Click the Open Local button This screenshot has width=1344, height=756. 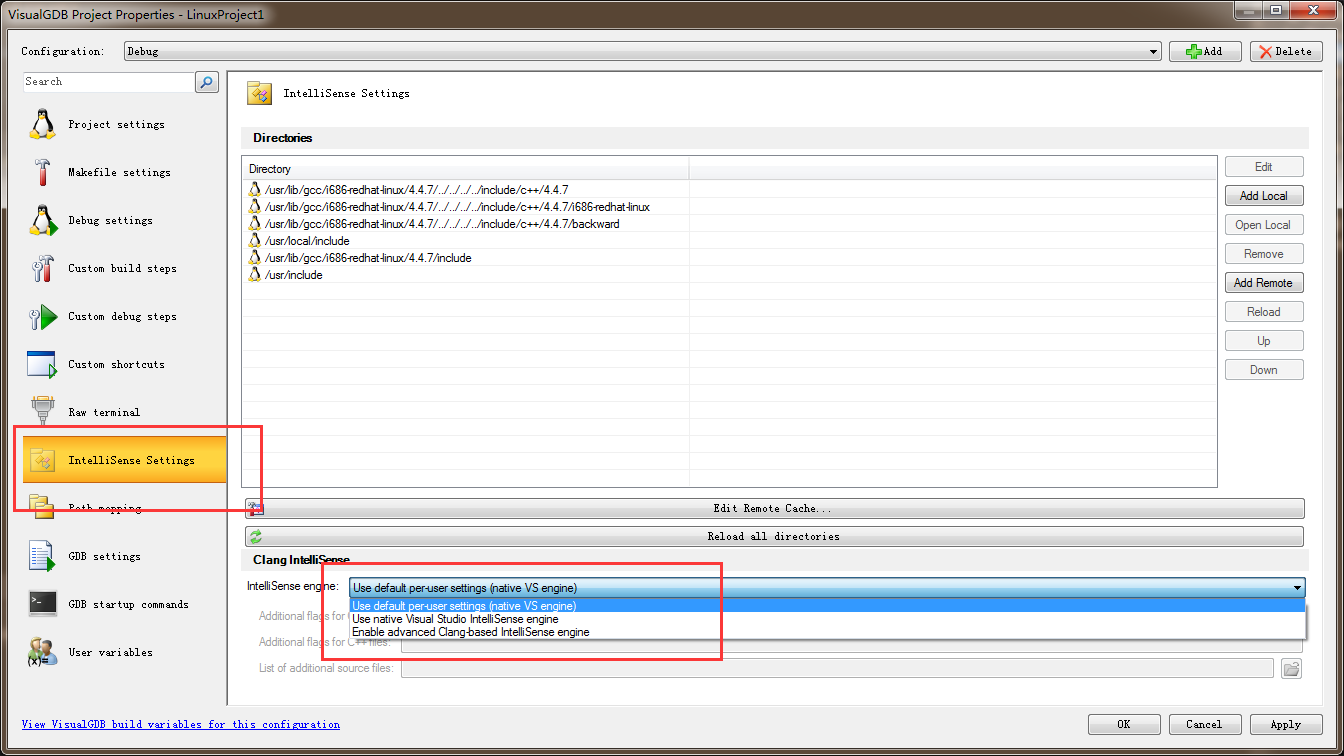(x=1264, y=225)
